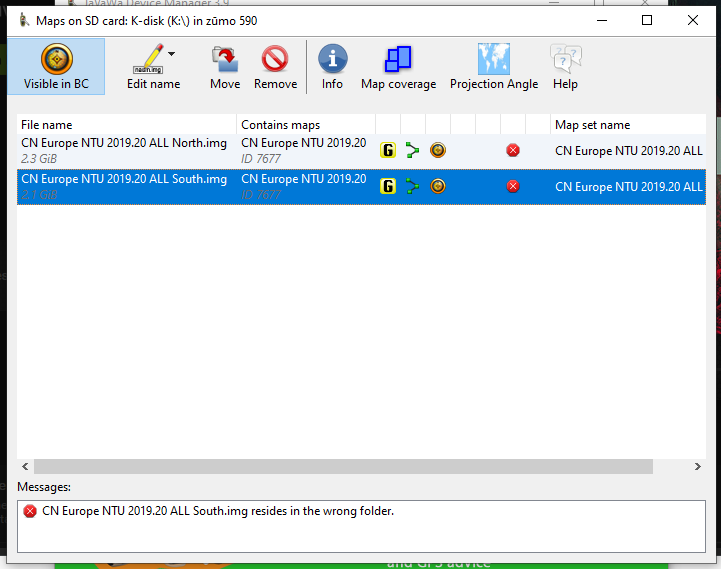
Task: Click Map set name cell in South row
Action: 629,187
